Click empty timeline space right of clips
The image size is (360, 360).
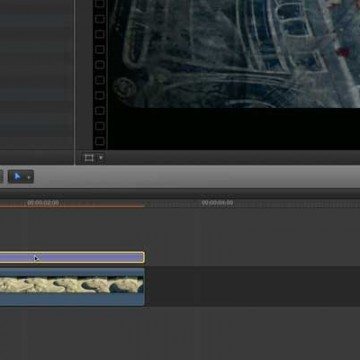tap(253, 286)
